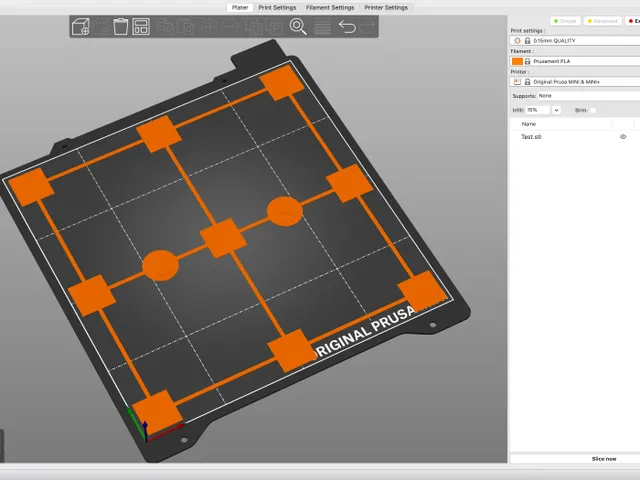Click the Supports label
640x480 pixels.
point(524,96)
